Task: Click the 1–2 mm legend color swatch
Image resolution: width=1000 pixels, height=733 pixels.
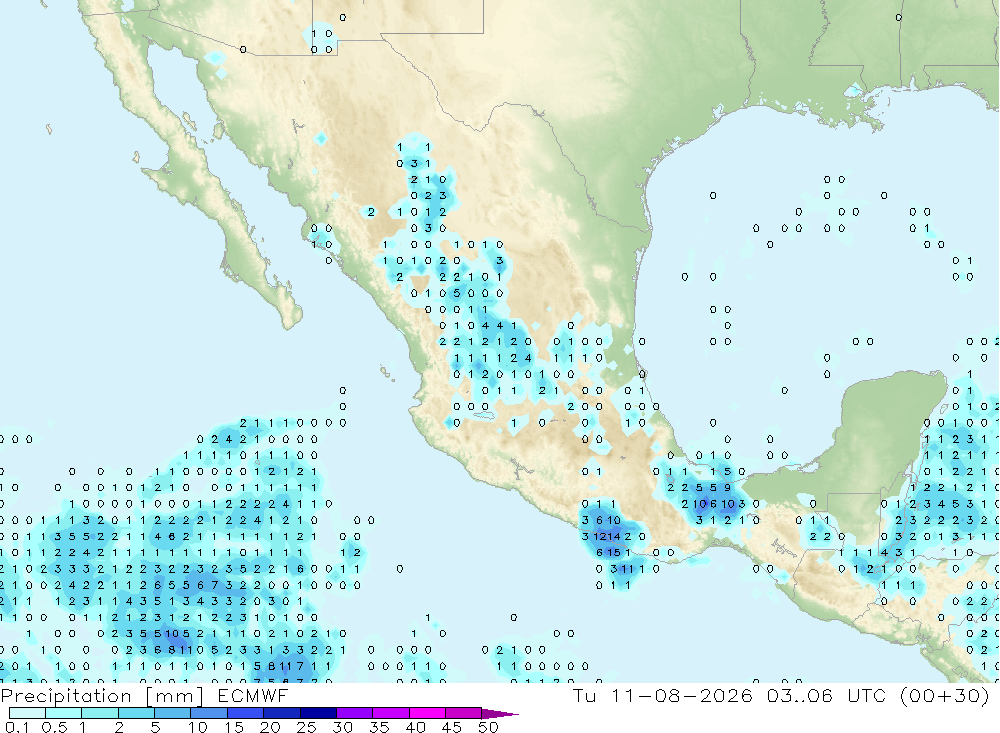Action: (100, 713)
